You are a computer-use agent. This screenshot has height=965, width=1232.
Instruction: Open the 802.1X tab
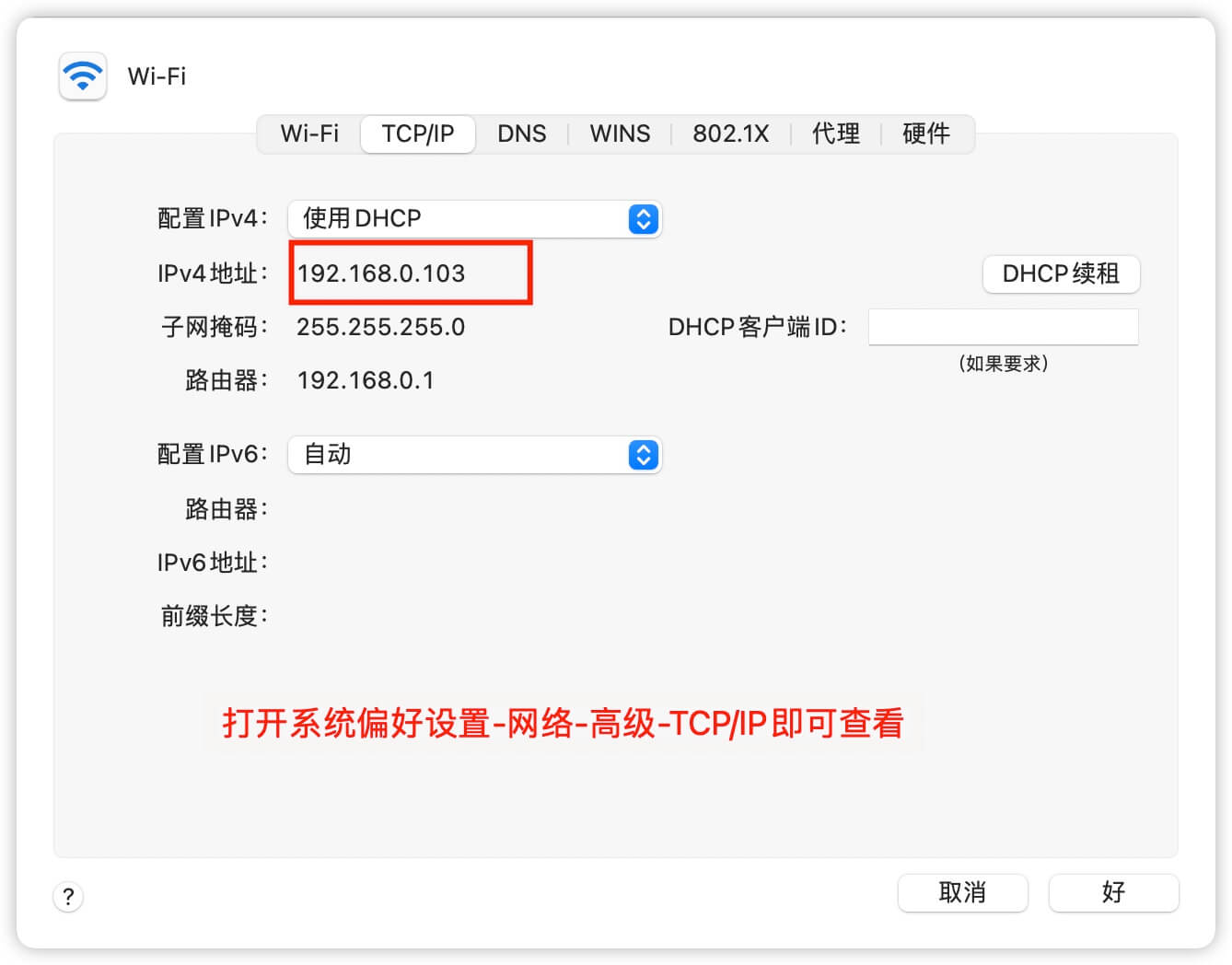click(x=730, y=134)
